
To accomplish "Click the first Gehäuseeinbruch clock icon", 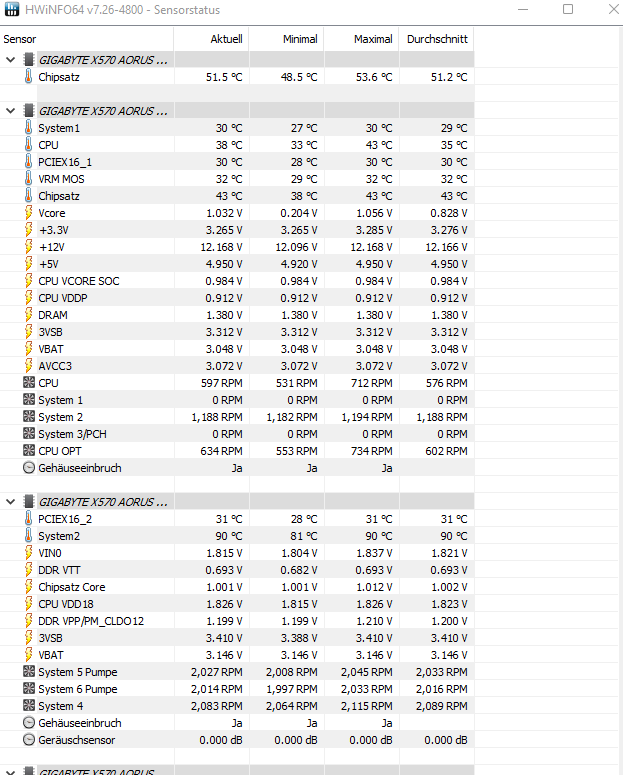I will tap(29, 468).
